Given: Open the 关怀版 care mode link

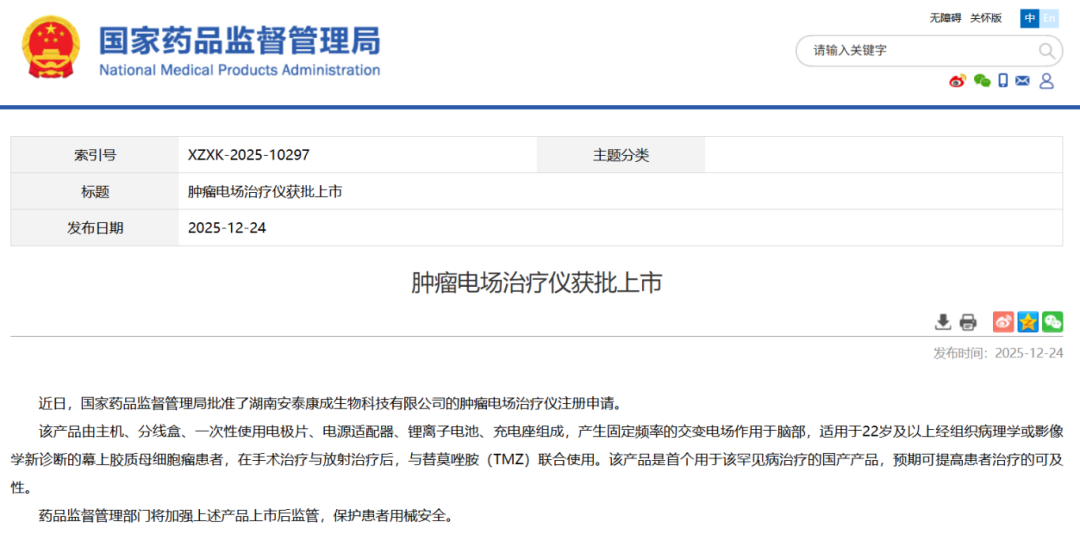Looking at the screenshot, I should tap(986, 18).
